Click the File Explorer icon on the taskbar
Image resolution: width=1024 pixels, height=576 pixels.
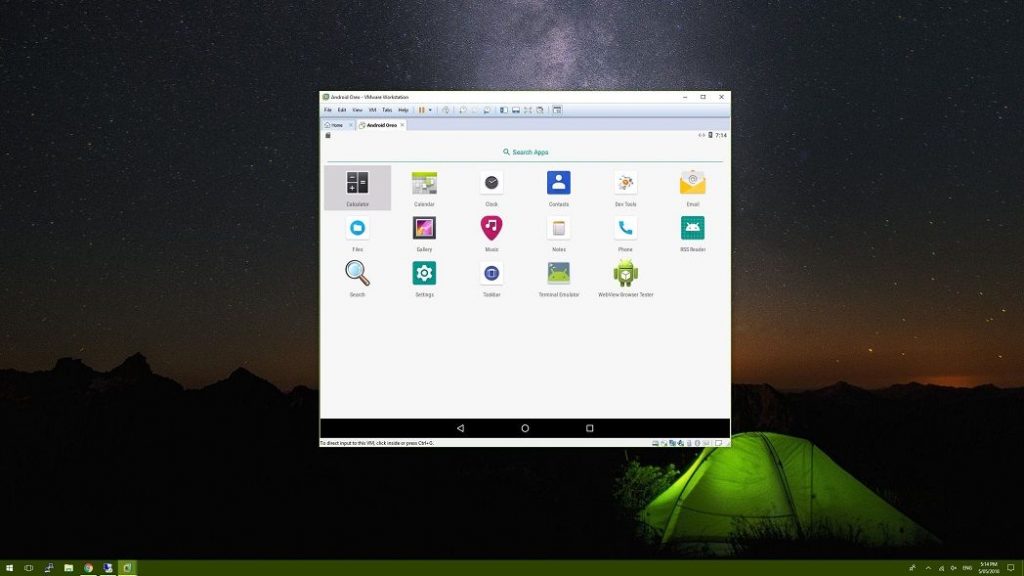pos(68,566)
